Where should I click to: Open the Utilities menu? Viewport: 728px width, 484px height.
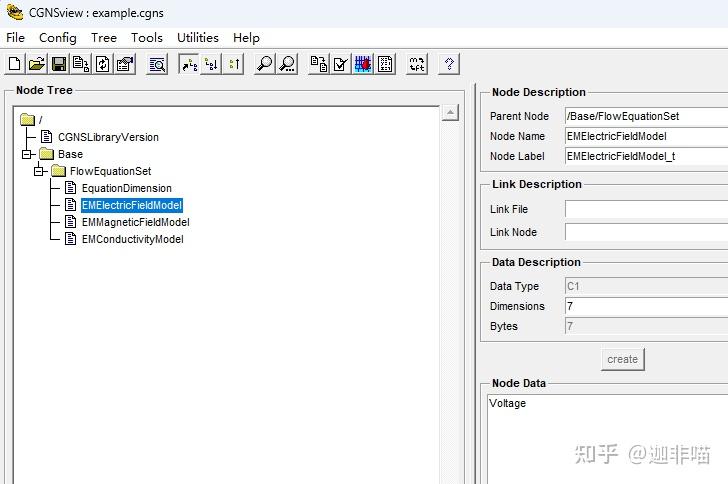click(198, 38)
